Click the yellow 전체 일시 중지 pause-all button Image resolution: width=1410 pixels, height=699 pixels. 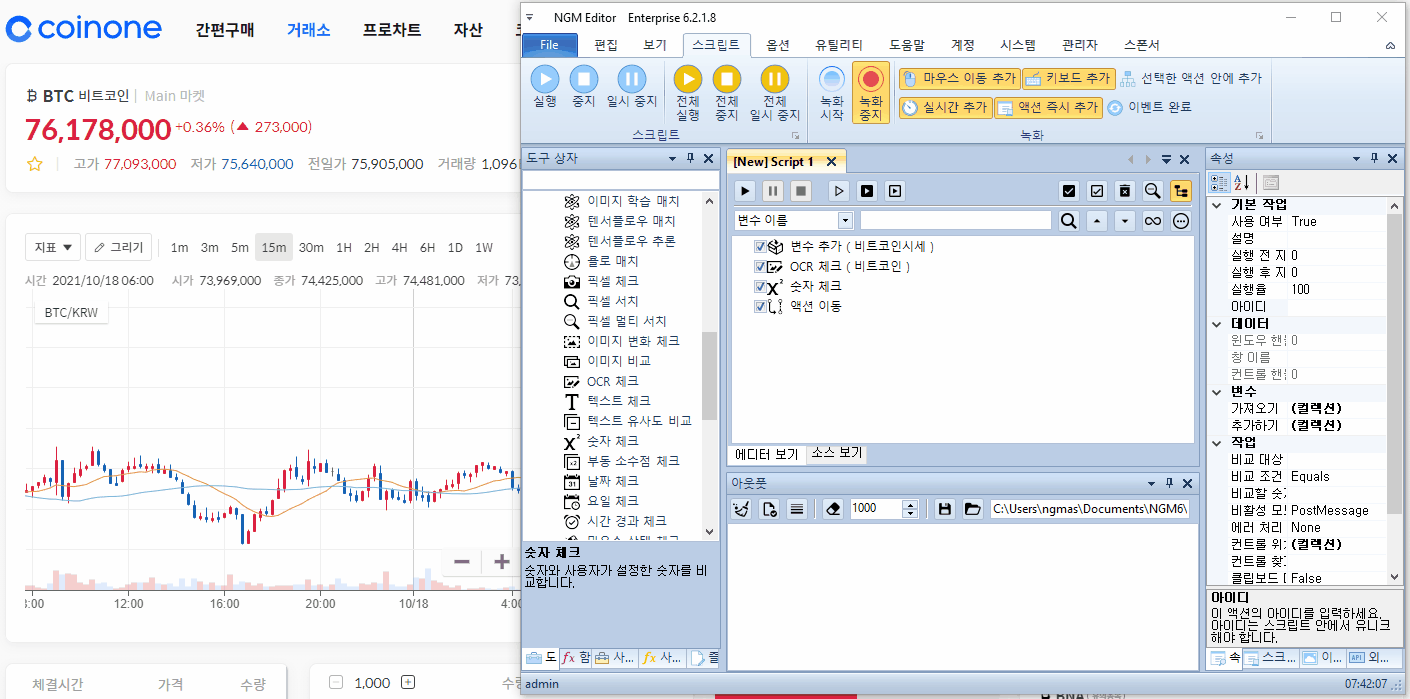coord(775,93)
